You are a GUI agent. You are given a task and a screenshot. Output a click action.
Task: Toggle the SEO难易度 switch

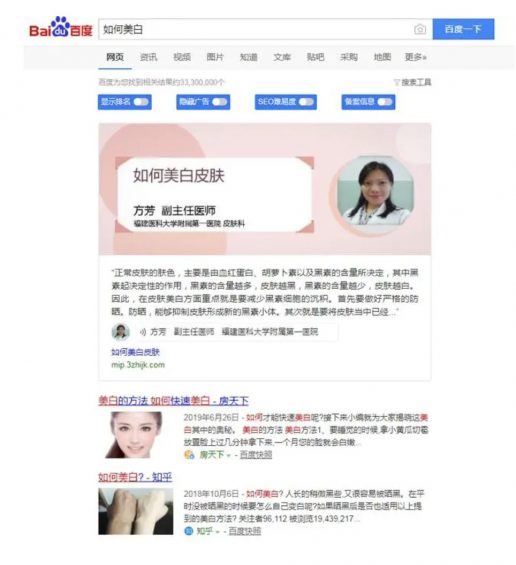tap(306, 102)
